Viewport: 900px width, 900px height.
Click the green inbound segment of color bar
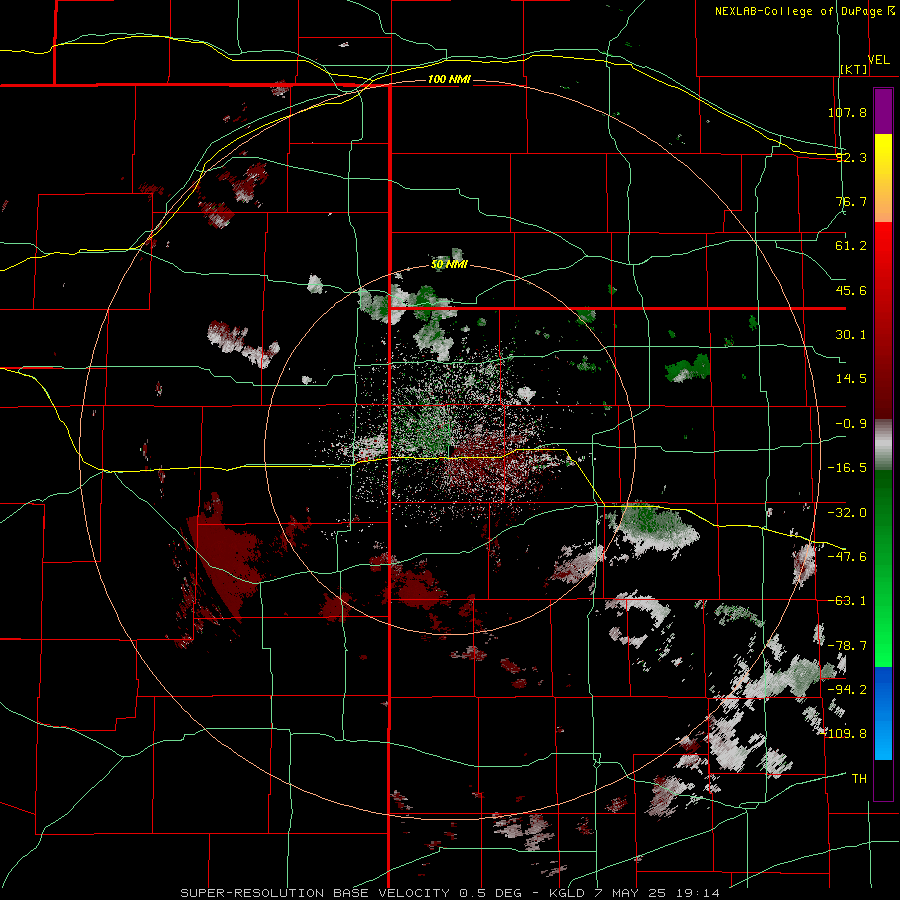tap(883, 568)
